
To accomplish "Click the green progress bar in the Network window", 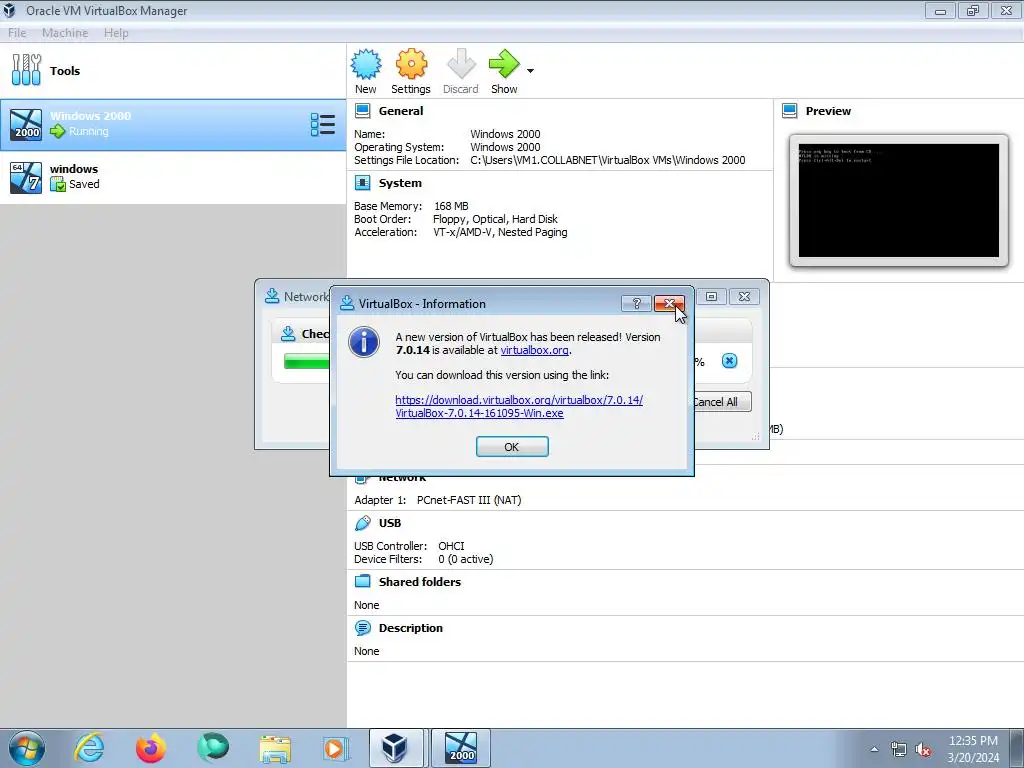I will click(307, 361).
